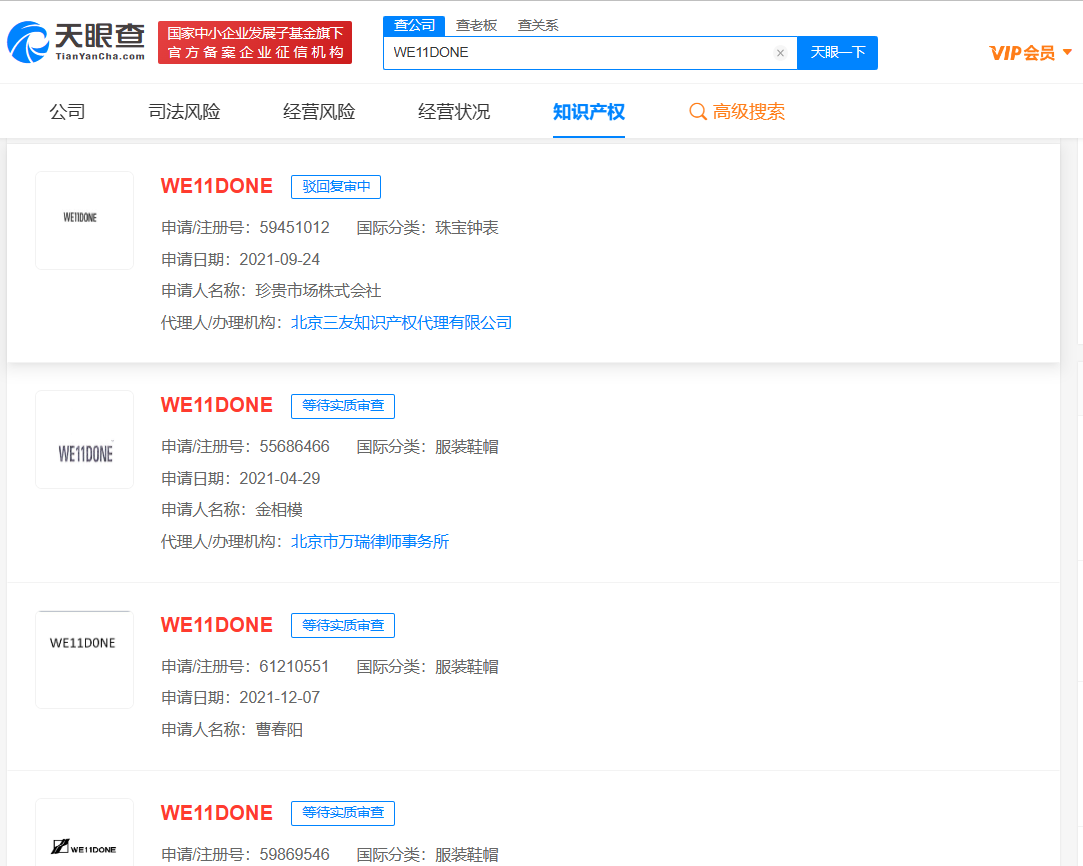Click 等待实质审查 tag on 55686466 entry
The image size is (1083, 866).
click(x=343, y=406)
